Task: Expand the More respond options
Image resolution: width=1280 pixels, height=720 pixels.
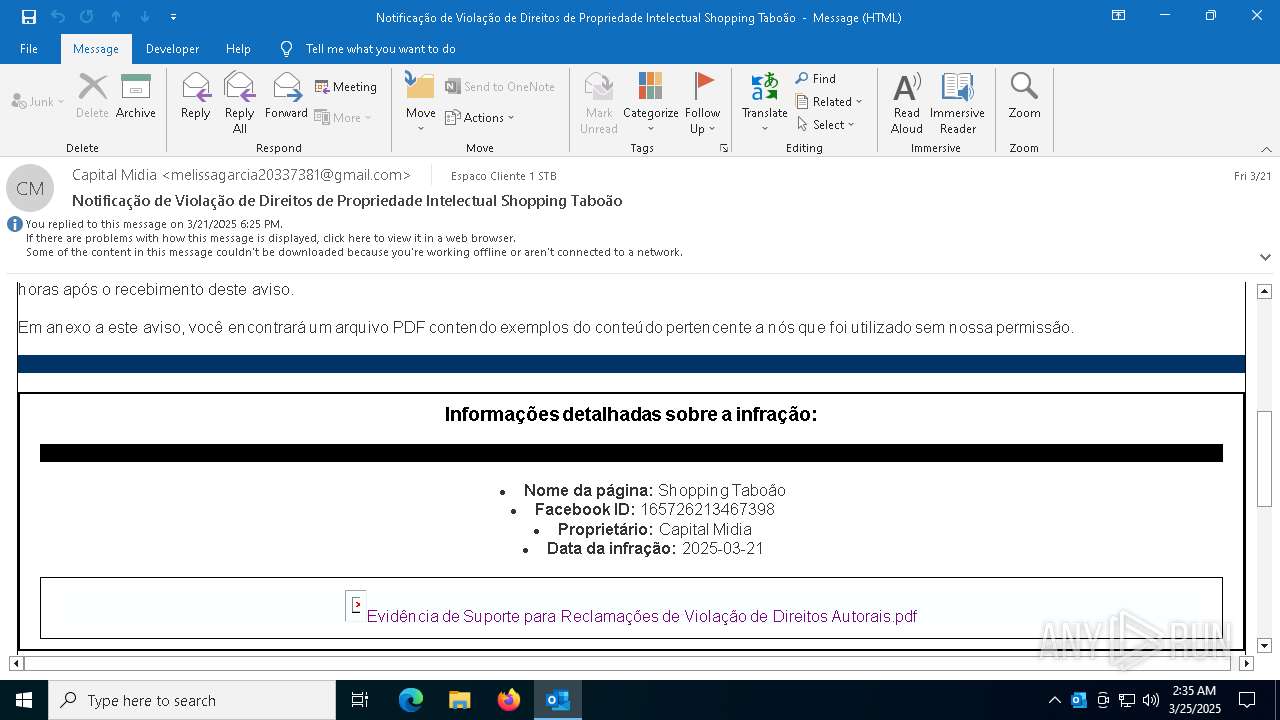Action: click(343, 117)
